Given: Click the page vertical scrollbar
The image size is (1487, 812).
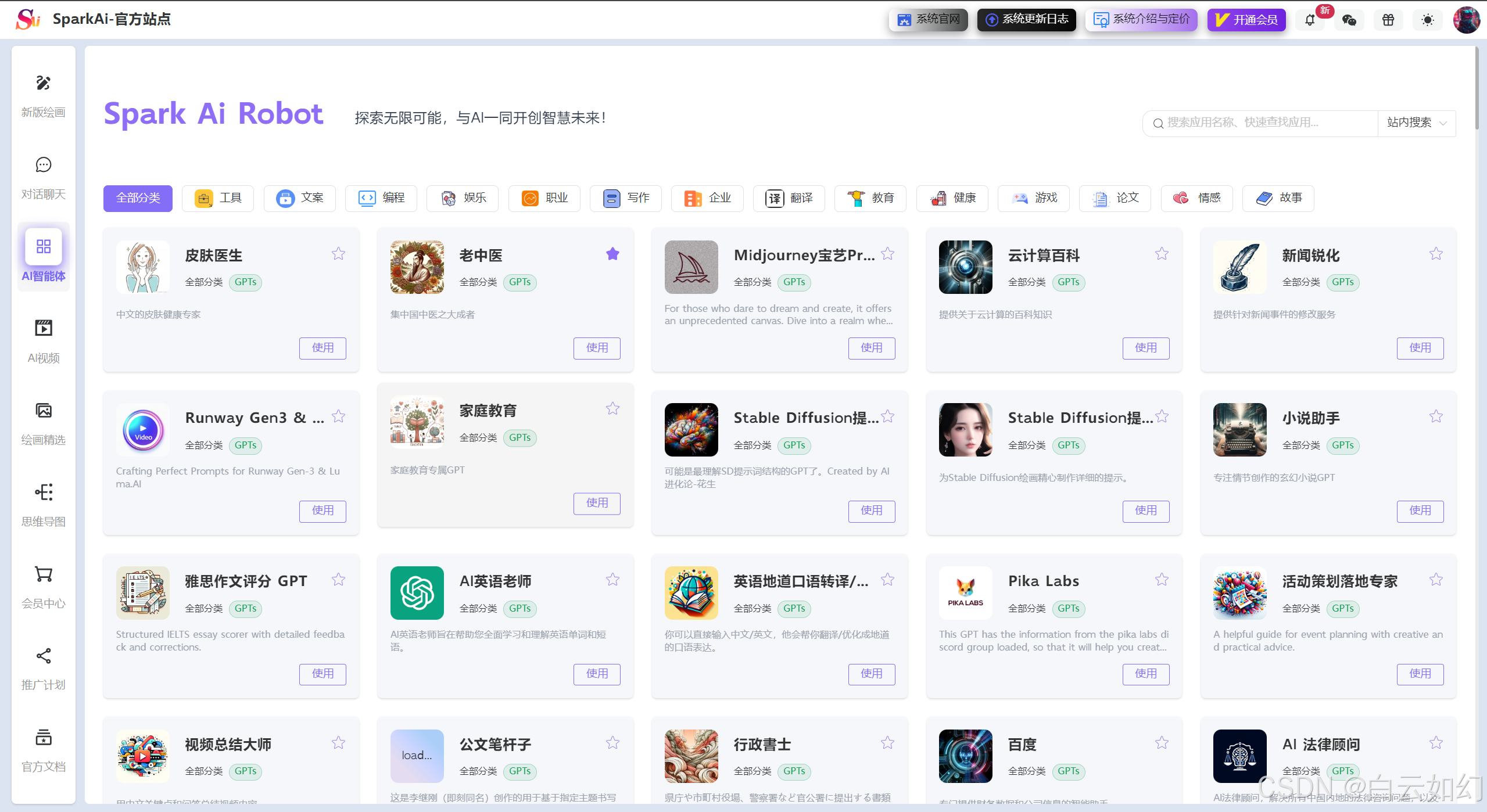Looking at the screenshot, I should pos(1477,87).
